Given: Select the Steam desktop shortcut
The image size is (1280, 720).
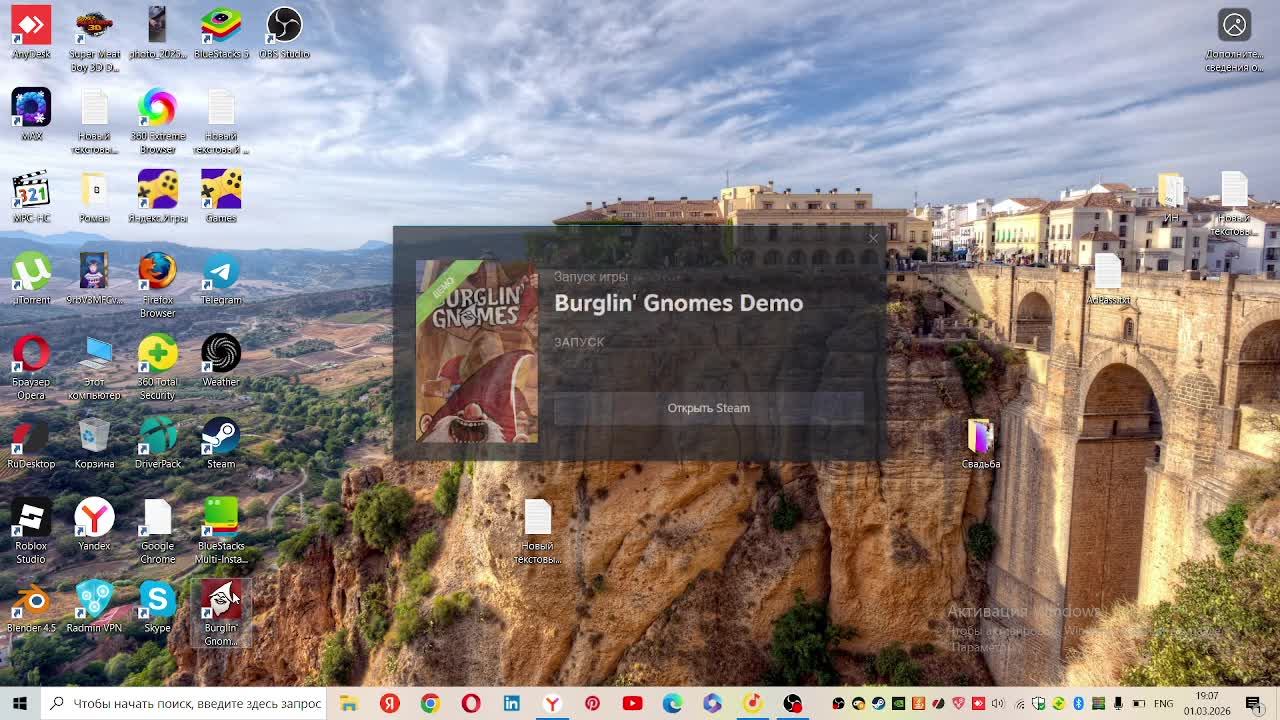Looking at the screenshot, I should [221, 443].
